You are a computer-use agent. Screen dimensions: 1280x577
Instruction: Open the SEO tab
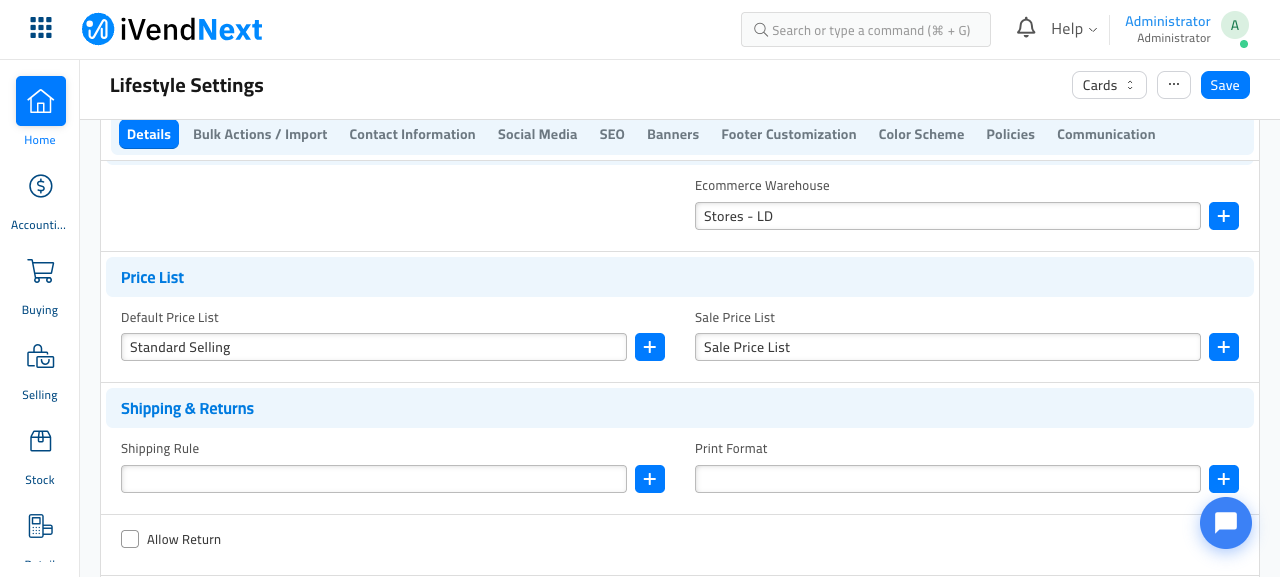pos(612,134)
